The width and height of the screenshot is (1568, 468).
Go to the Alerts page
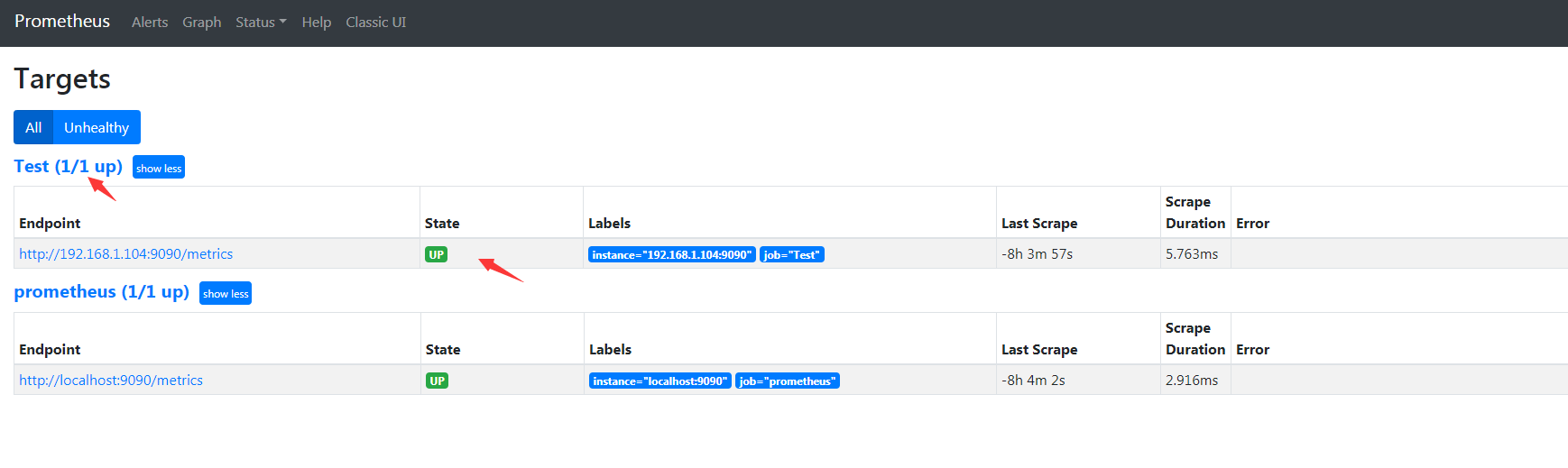click(150, 23)
